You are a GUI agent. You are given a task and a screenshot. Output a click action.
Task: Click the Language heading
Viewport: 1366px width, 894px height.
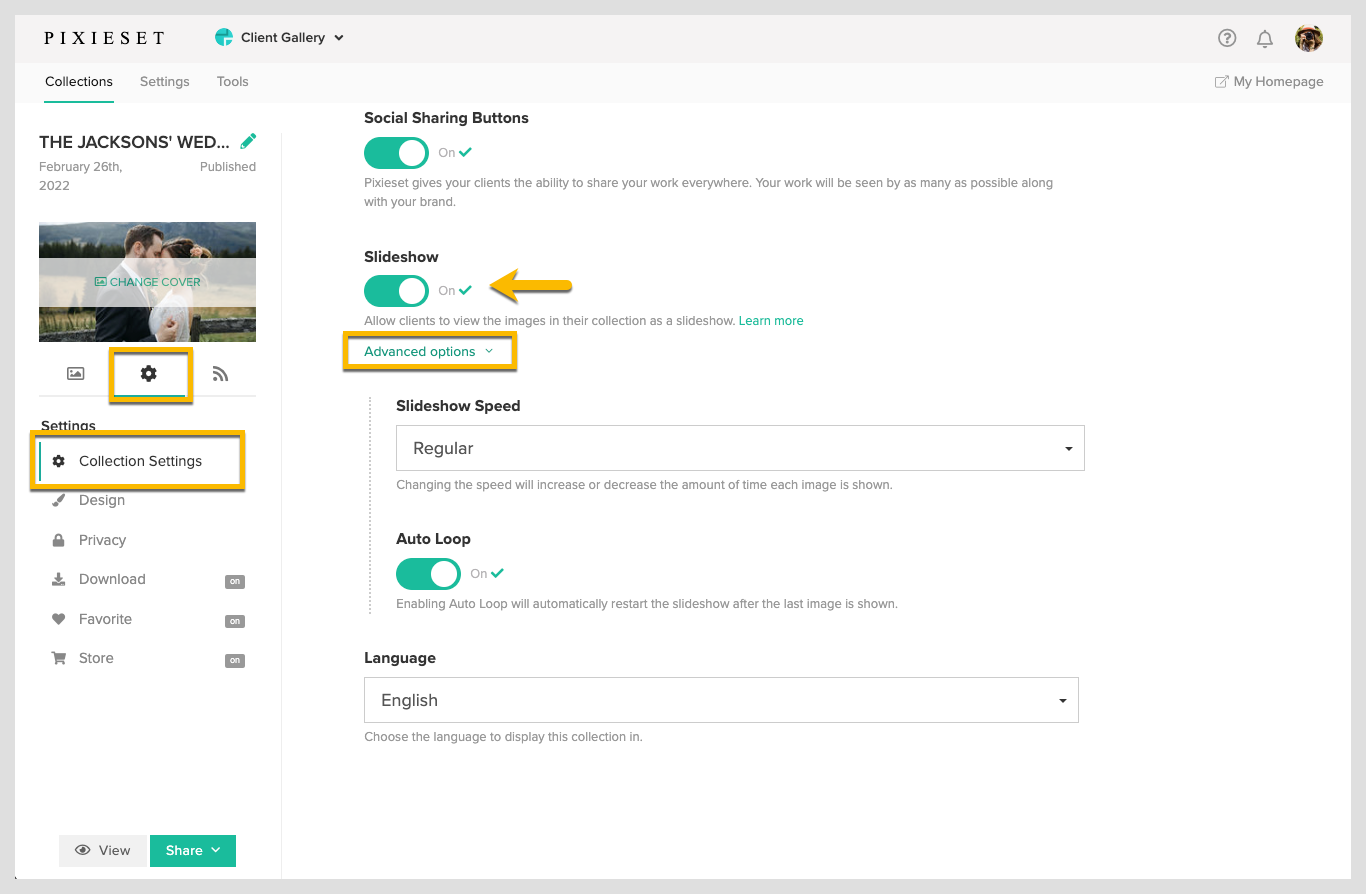pos(400,658)
